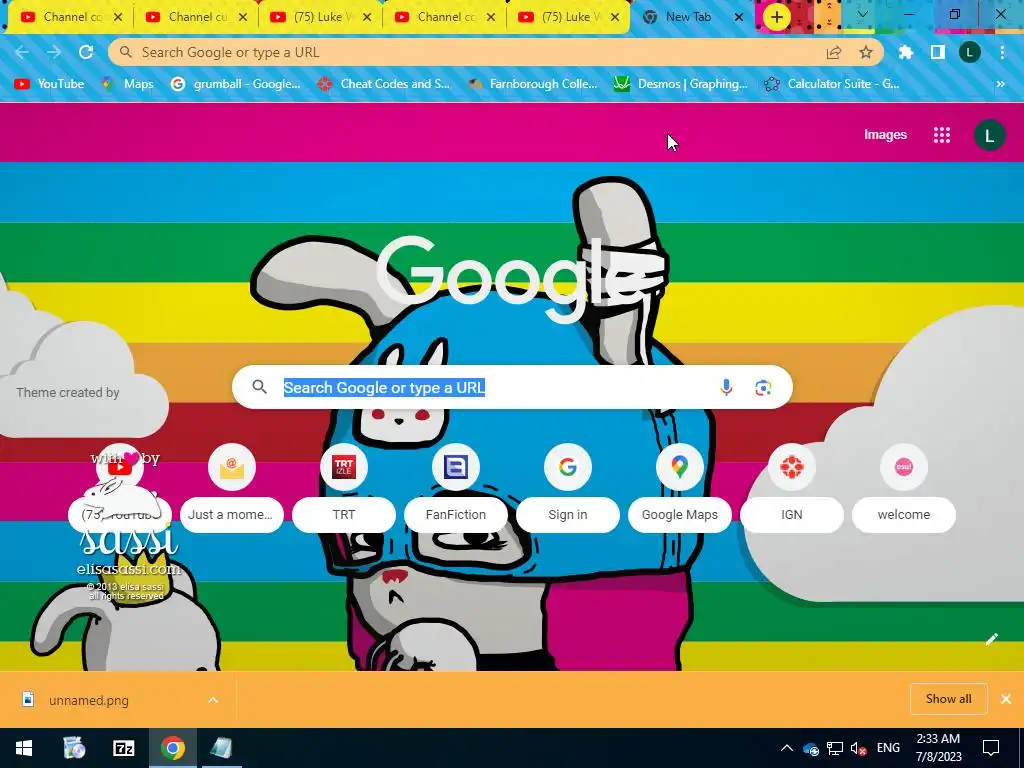Switch to the first Channel tab
Image resolution: width=1024 pixels, height=768 pixels.
(x=71, y=17)
